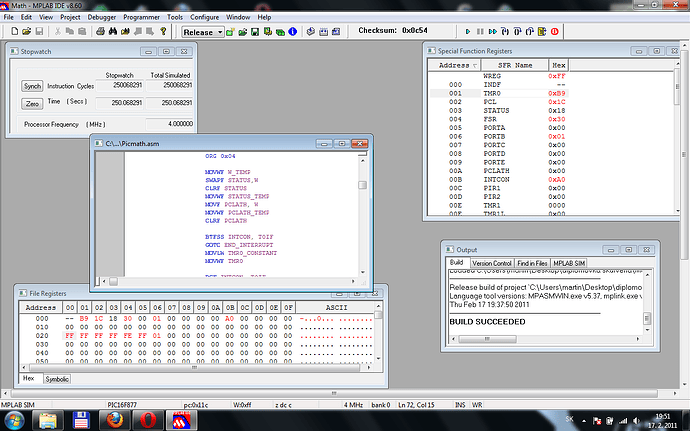
Task: Click the red Breakpoints icon
Action: coord(554,31)
